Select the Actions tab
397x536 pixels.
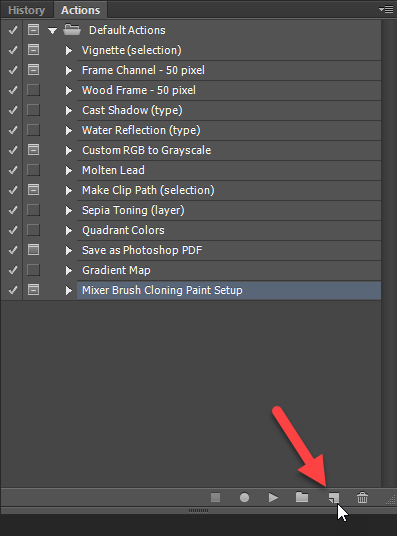[x=80, y=10]
